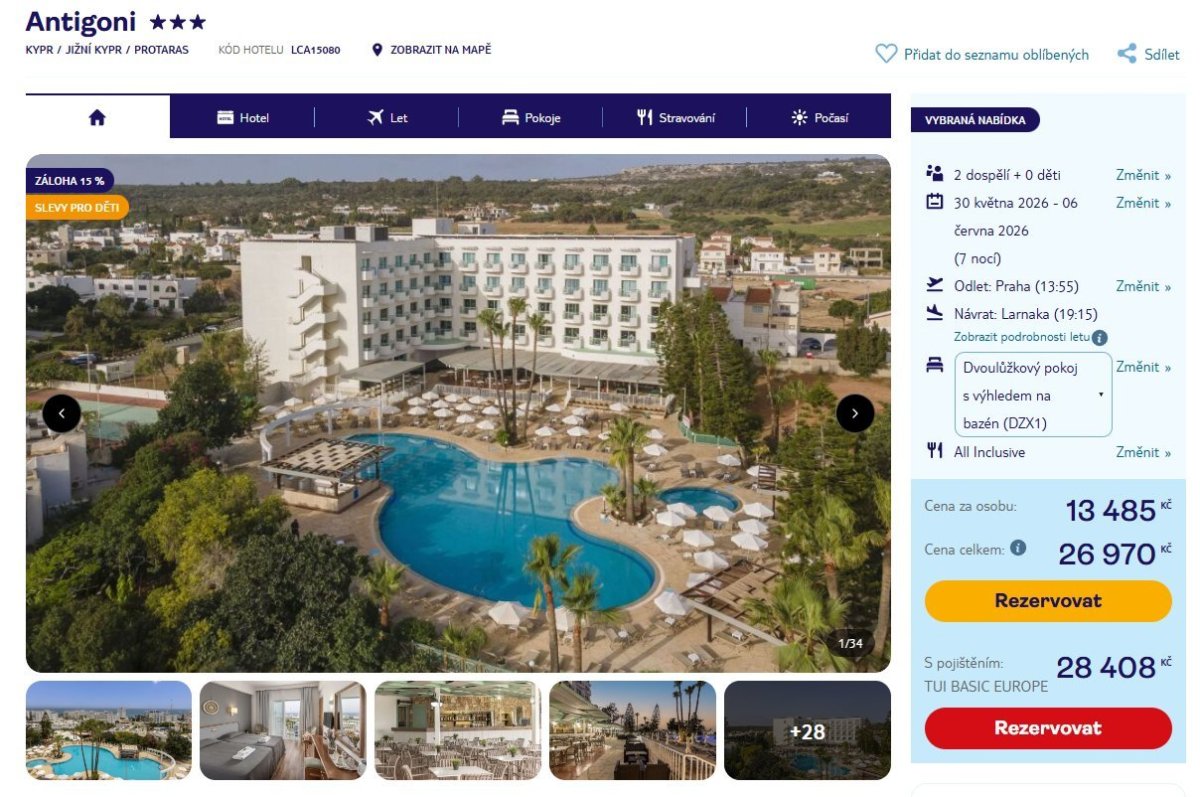Open the home icon tab
The width and height of the screenshot is (1200, 797).
[97, 117]
